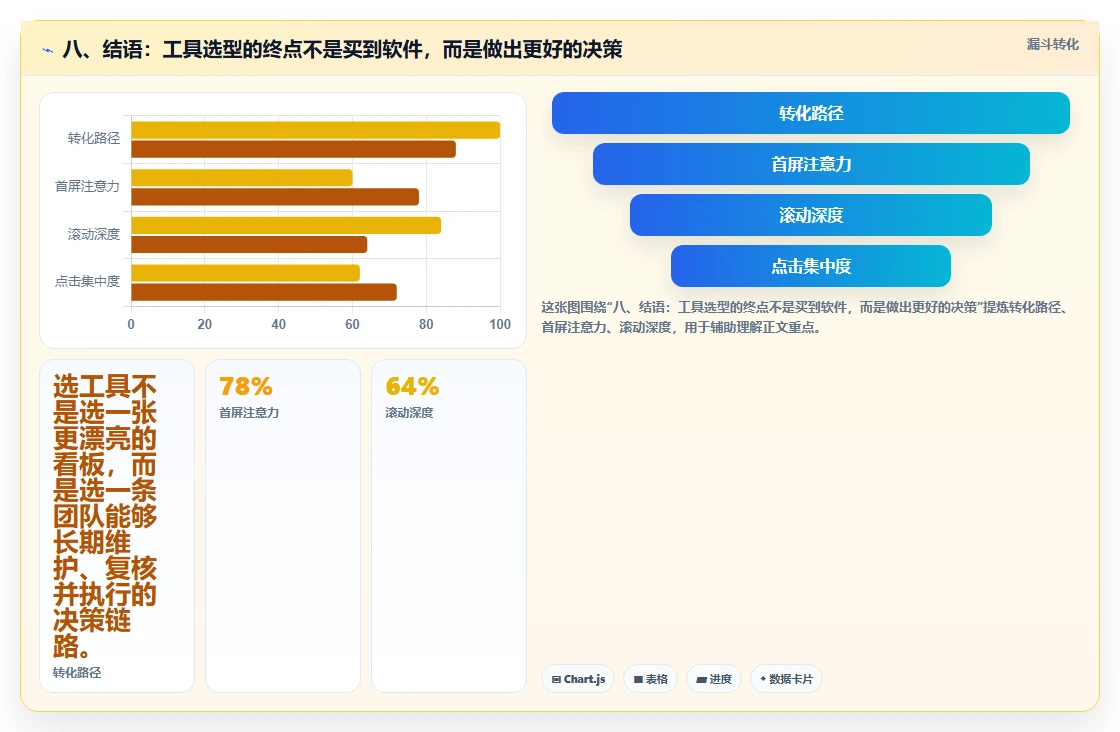Click the 转化路径 caption under the quote
This screenshot has width=1120, height=732.
[77, 673]
